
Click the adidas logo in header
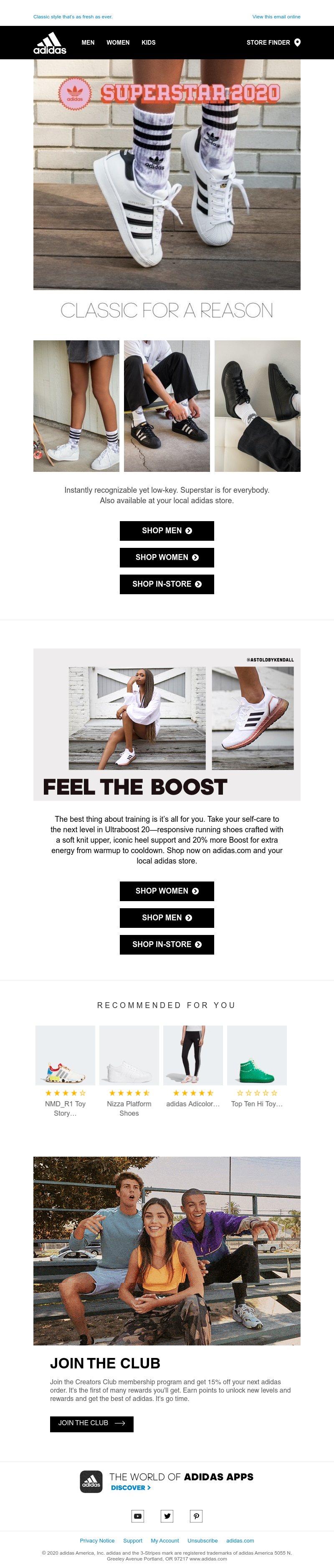pyautogui.click(x=50, y=43)
